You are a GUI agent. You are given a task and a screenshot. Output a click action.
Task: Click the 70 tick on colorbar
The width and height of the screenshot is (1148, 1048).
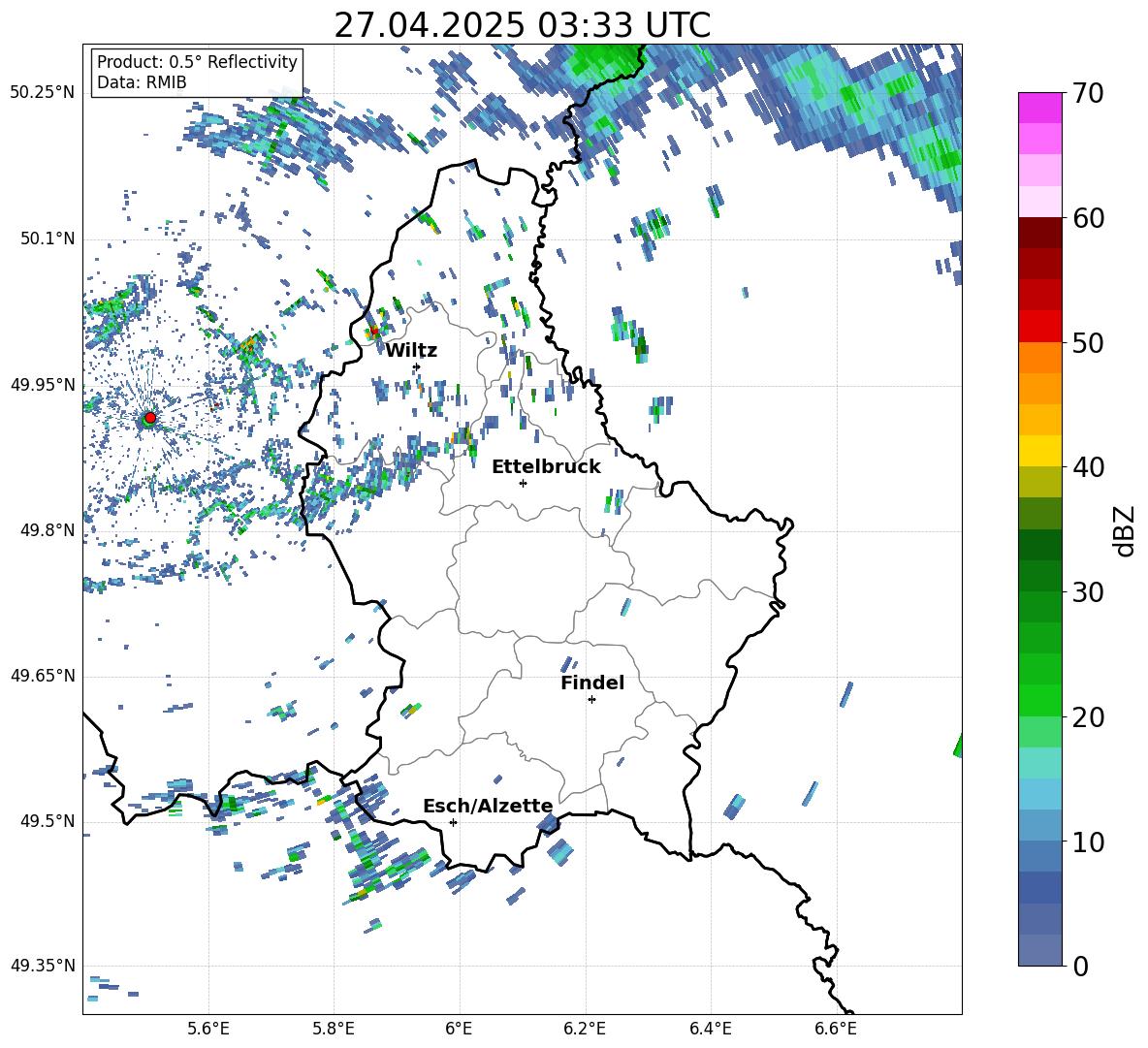tap(1088, 94)
